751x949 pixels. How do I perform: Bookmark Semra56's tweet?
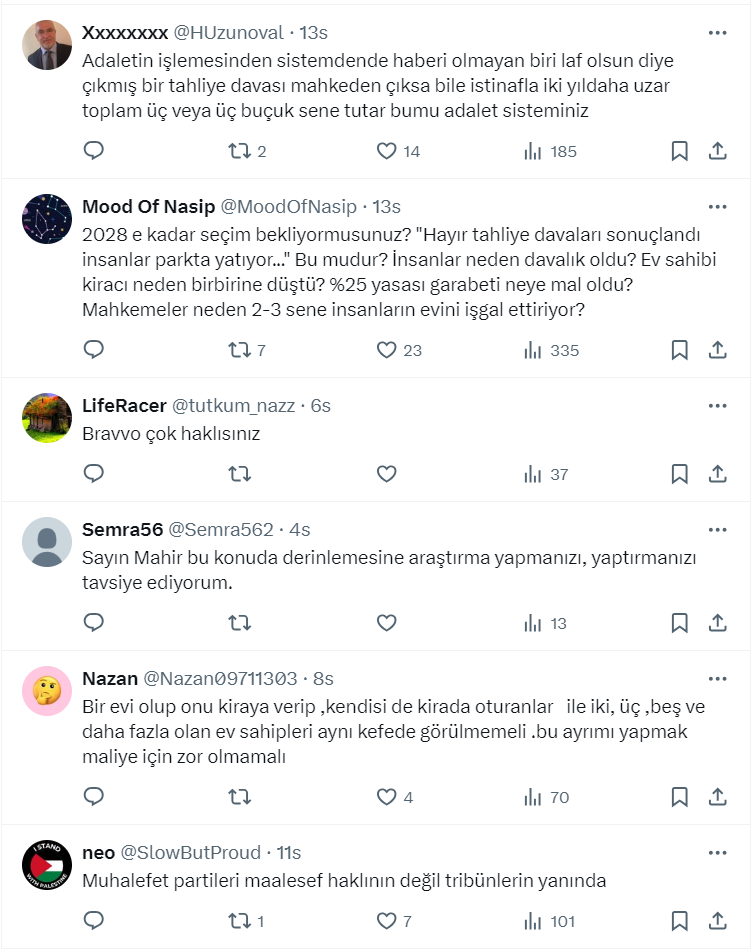click(679, 623)
